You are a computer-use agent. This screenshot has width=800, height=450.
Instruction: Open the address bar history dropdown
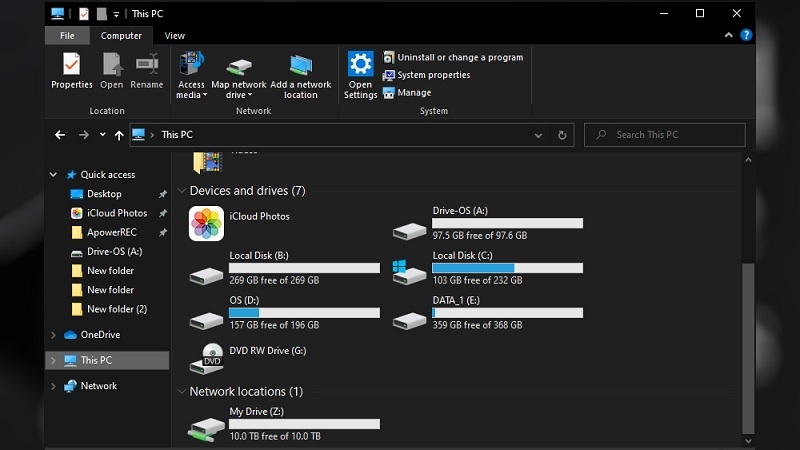click(x=538, y=135)
